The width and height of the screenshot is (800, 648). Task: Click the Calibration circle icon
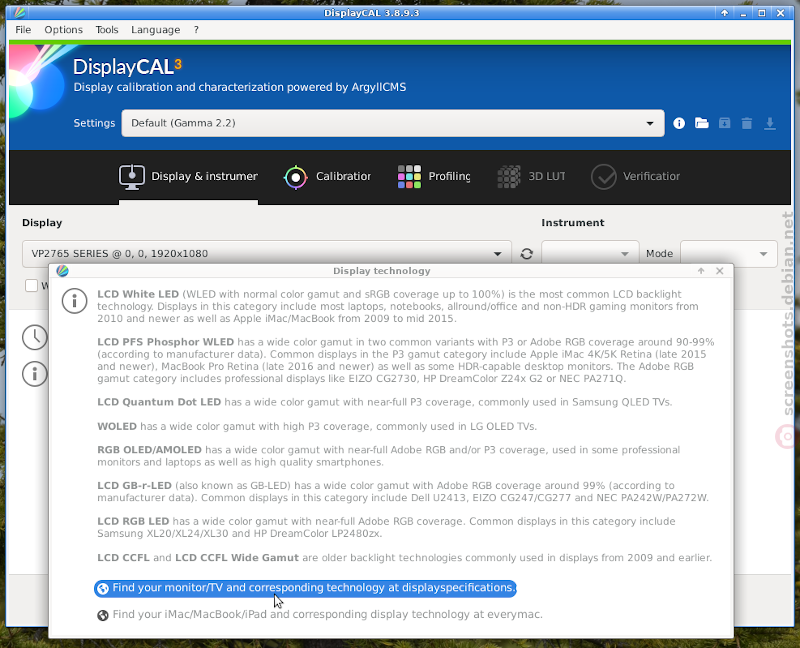tap(295, 178)
